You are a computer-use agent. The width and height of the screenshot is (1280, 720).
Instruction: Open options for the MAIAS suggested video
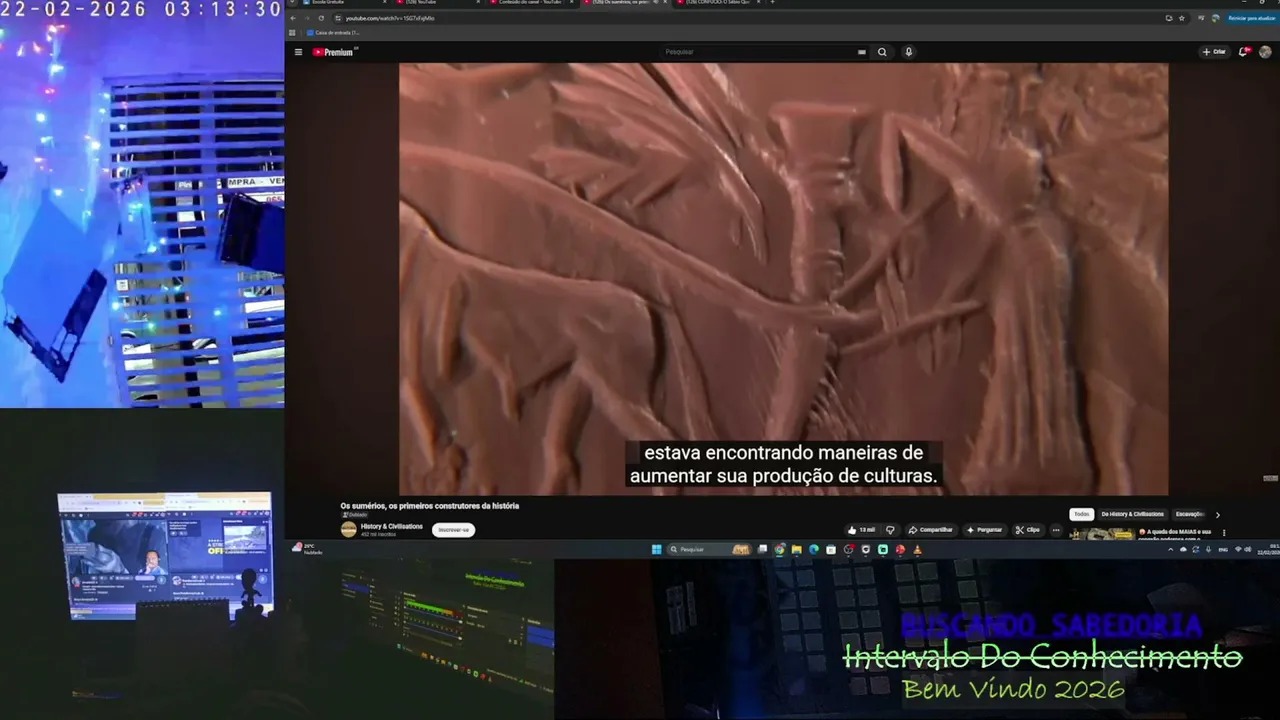click(x=1223, y=533)
